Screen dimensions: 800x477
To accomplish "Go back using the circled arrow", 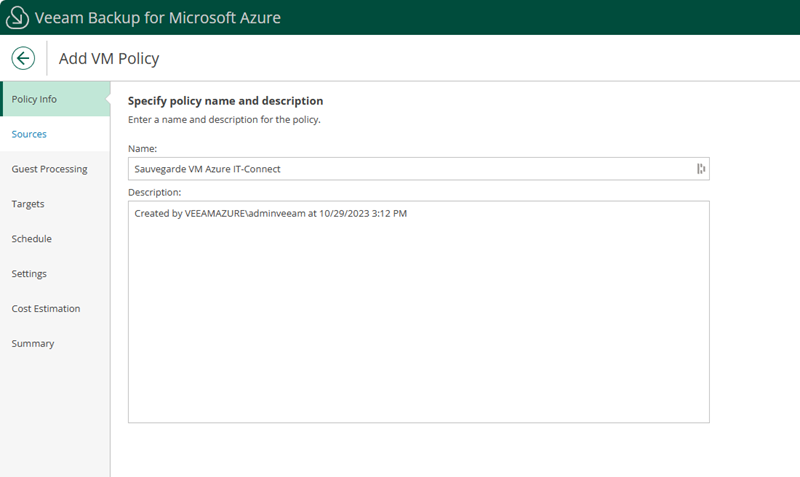I will click(23, 58).
